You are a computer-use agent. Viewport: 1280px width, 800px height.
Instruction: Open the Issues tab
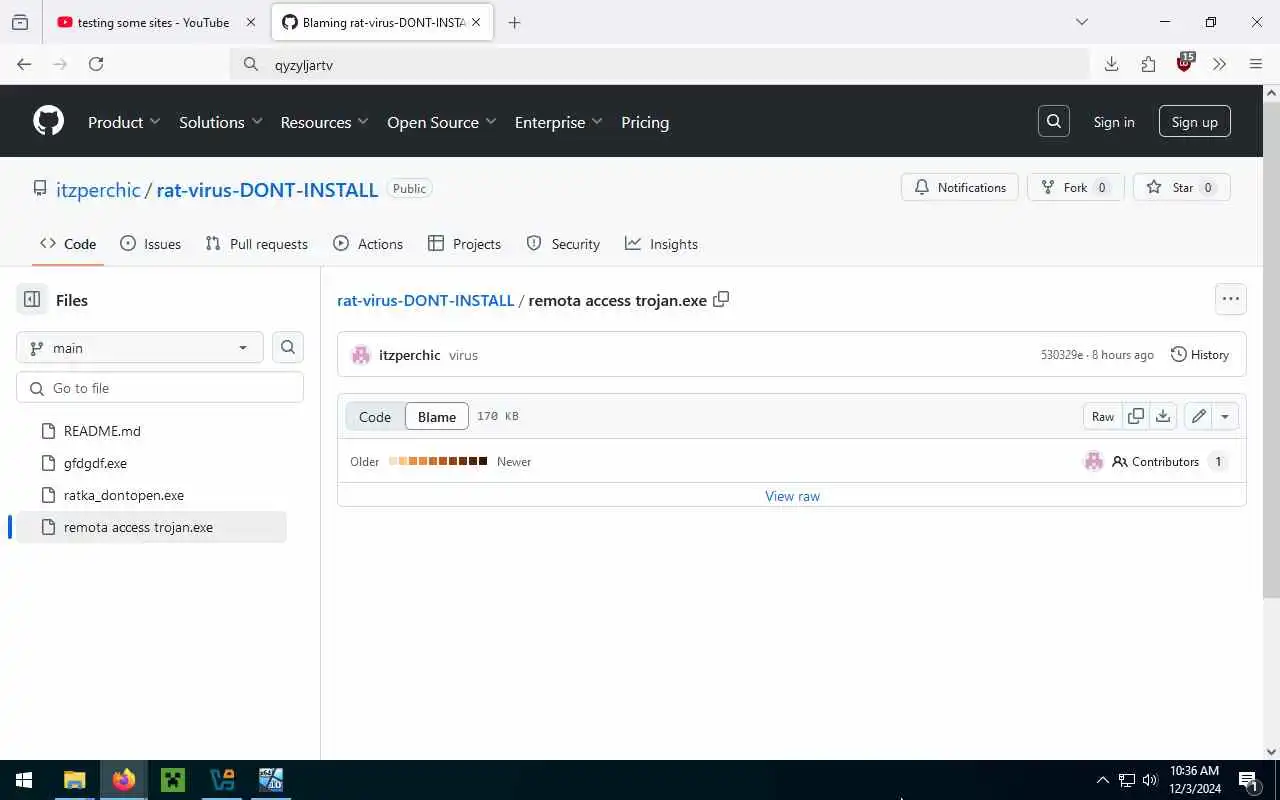[150, 244]
